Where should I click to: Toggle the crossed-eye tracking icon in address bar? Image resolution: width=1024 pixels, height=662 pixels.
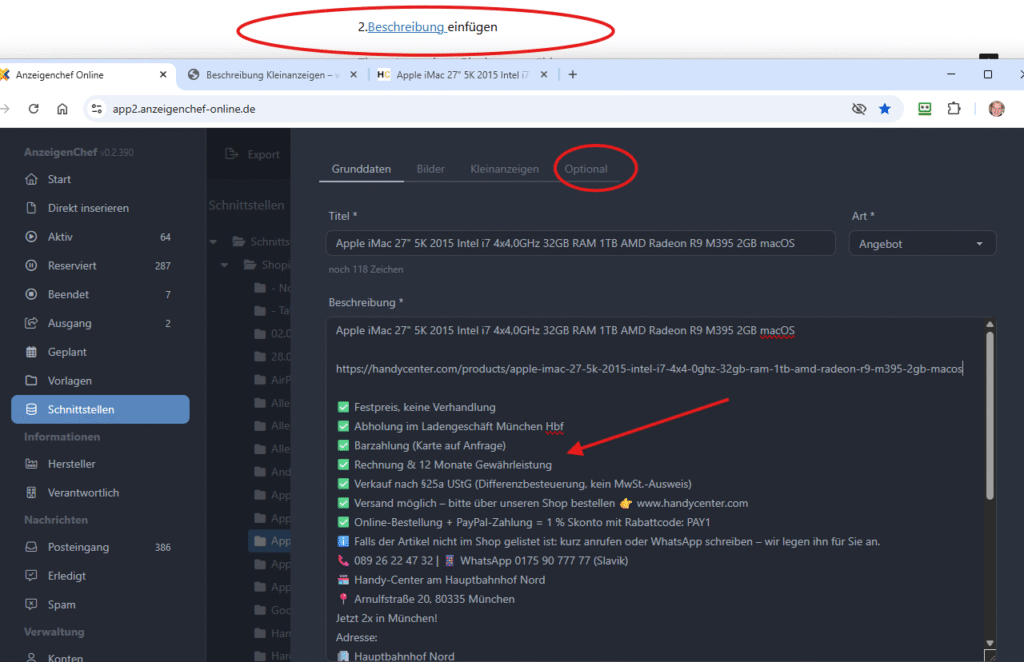[858, 109]
